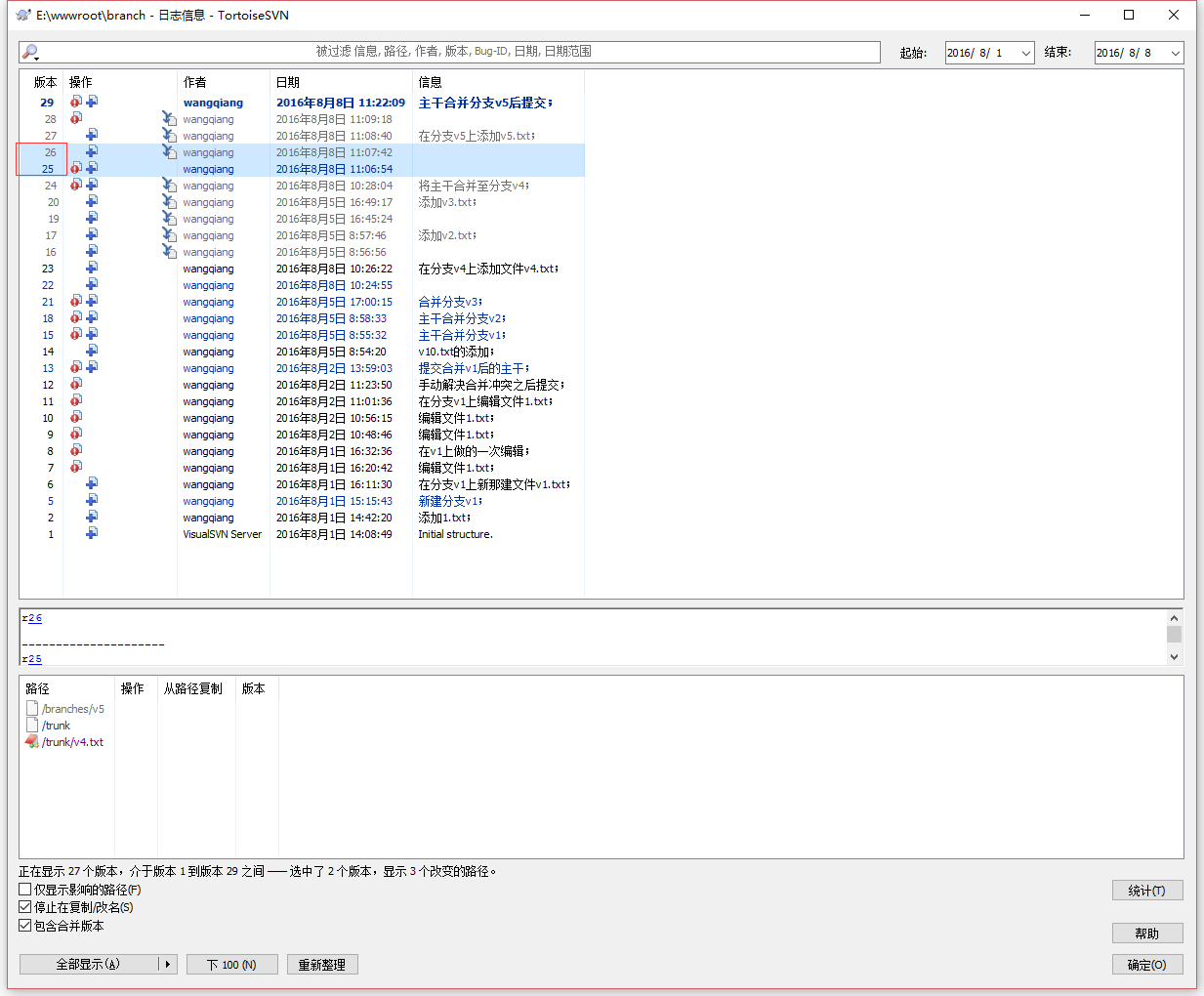
Task: Click the modified icon on revision 29
Action: (76, 102)
